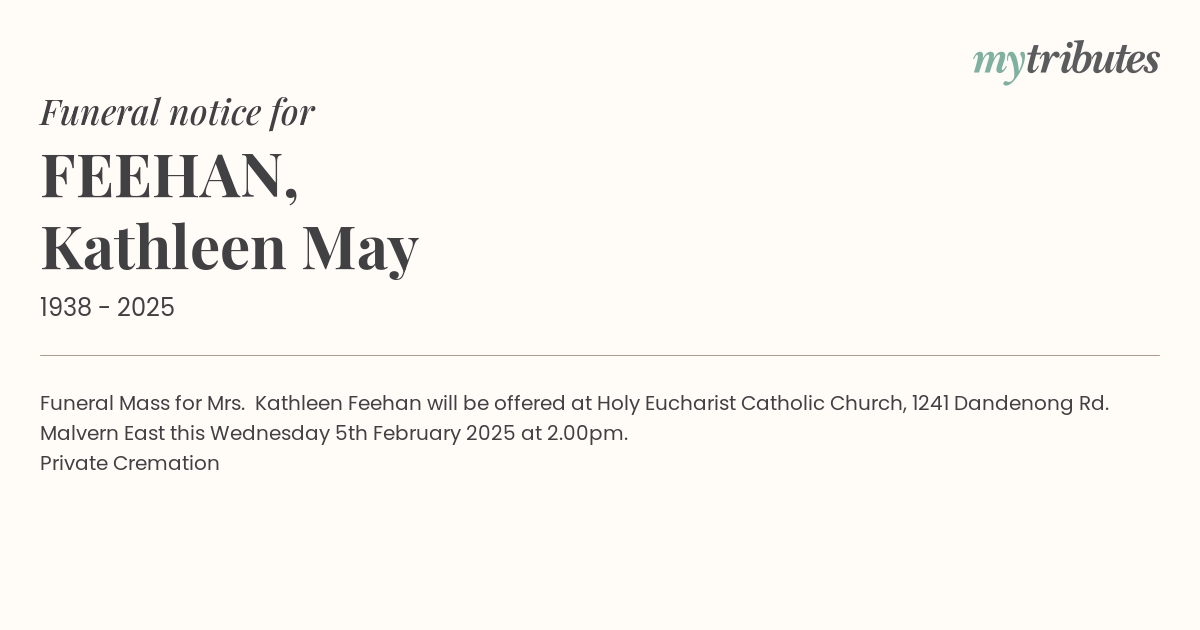Click "Kathleen Feehan" in the notice body
1200x630 pixels.
pos(338,404)
